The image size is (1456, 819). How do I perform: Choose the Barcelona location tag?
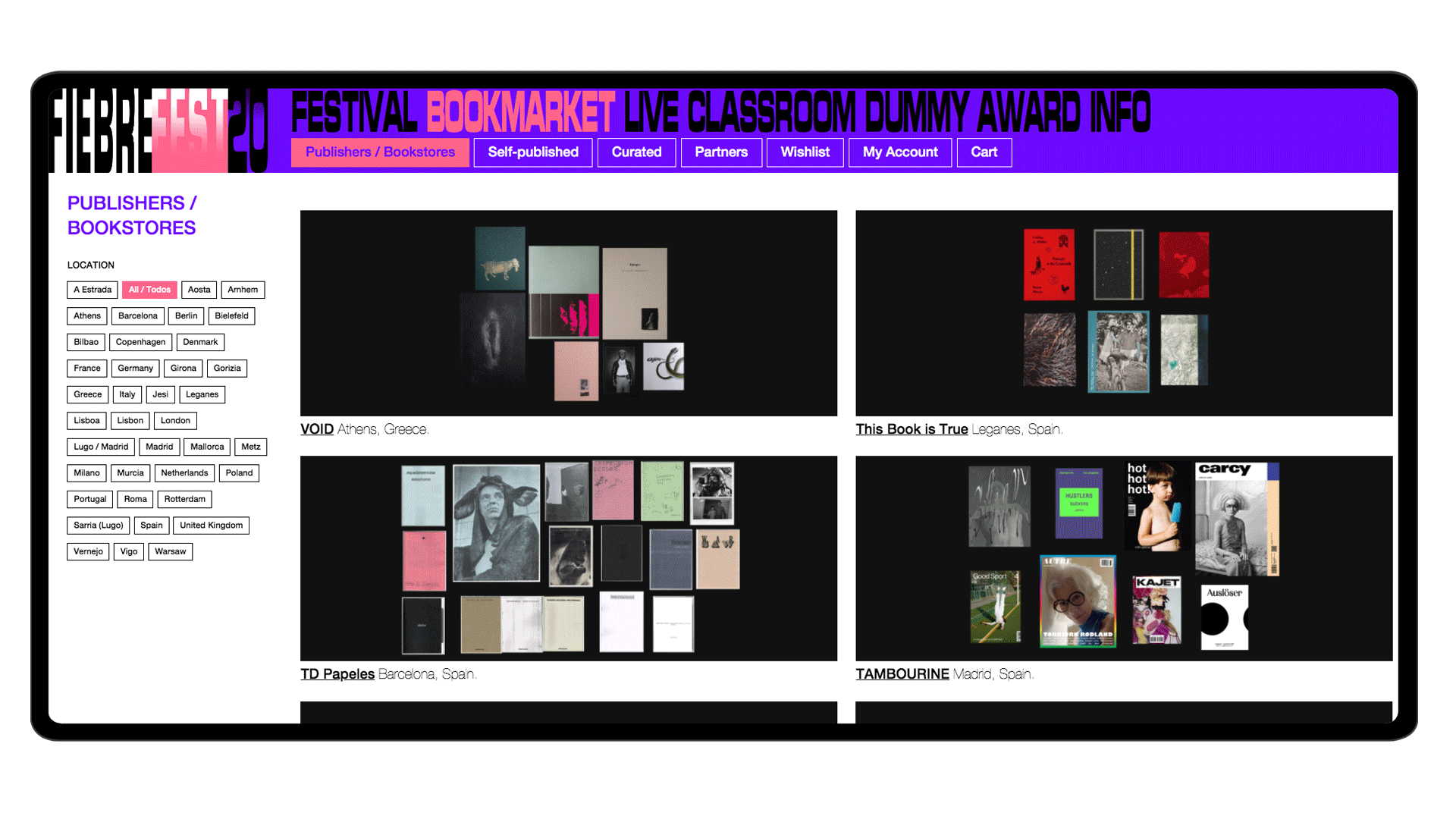(x=138, y=316)
